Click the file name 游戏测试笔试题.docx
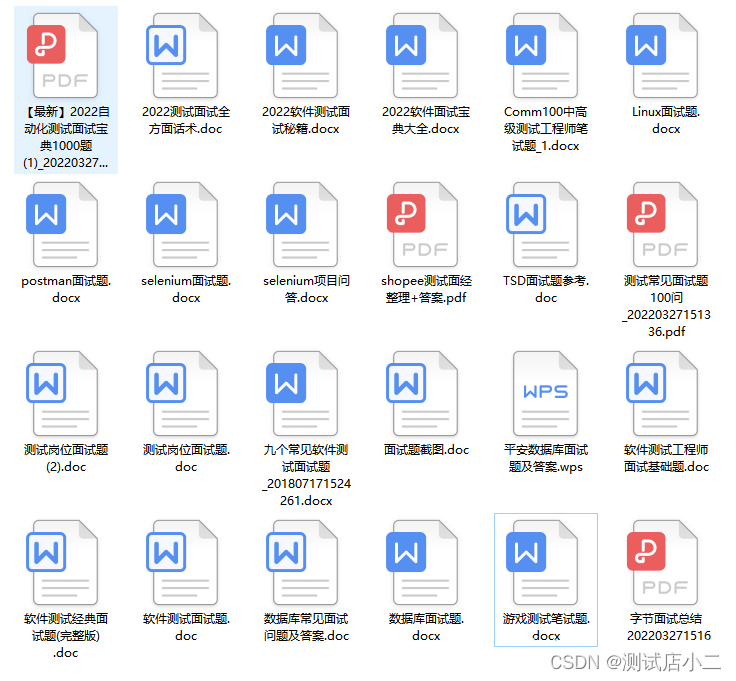Image resolution: width=736 pixels, height=681 pixels. click(546, 627)
